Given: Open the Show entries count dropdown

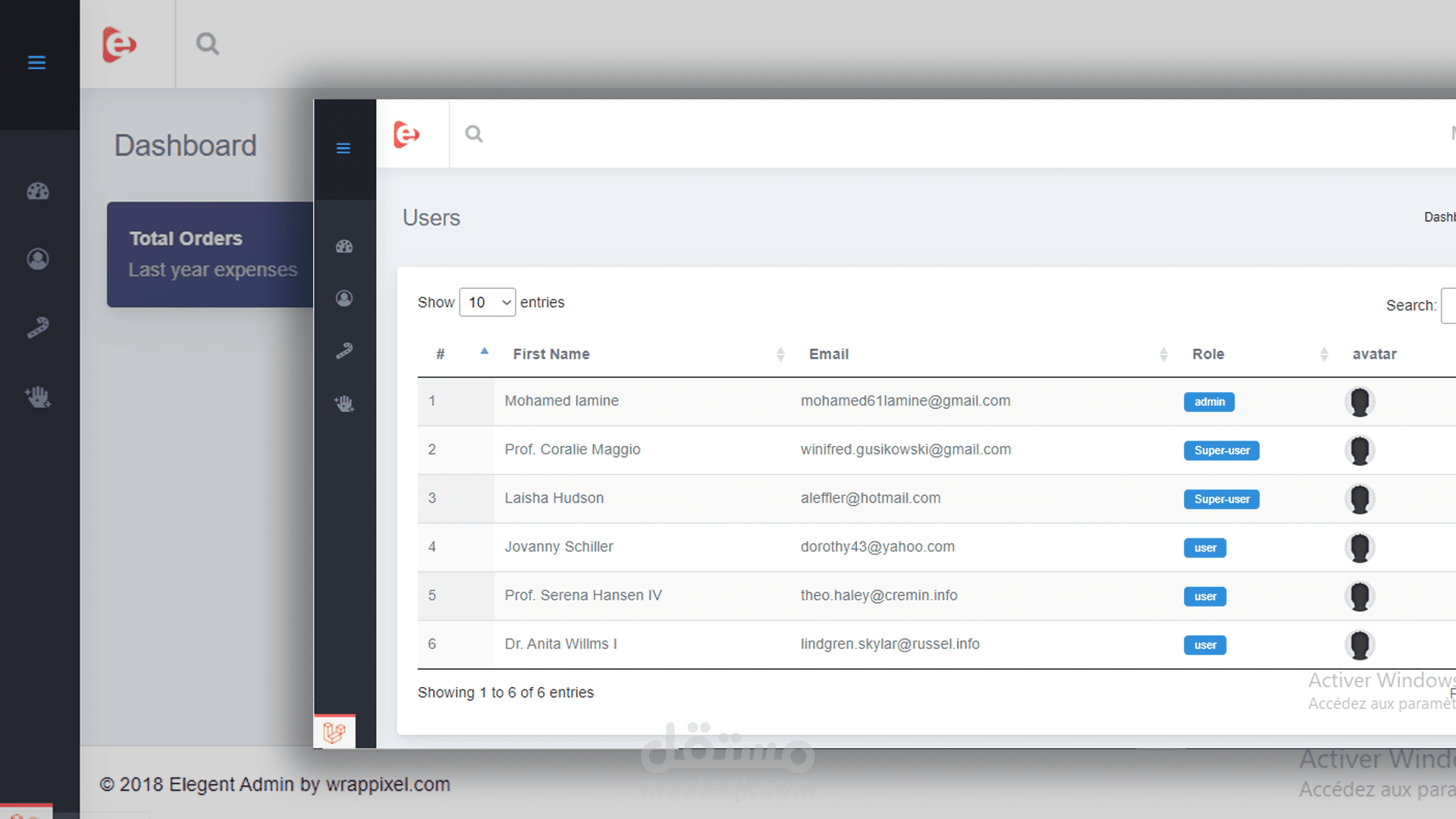Looking at the screenshot, I should (487, 303).
